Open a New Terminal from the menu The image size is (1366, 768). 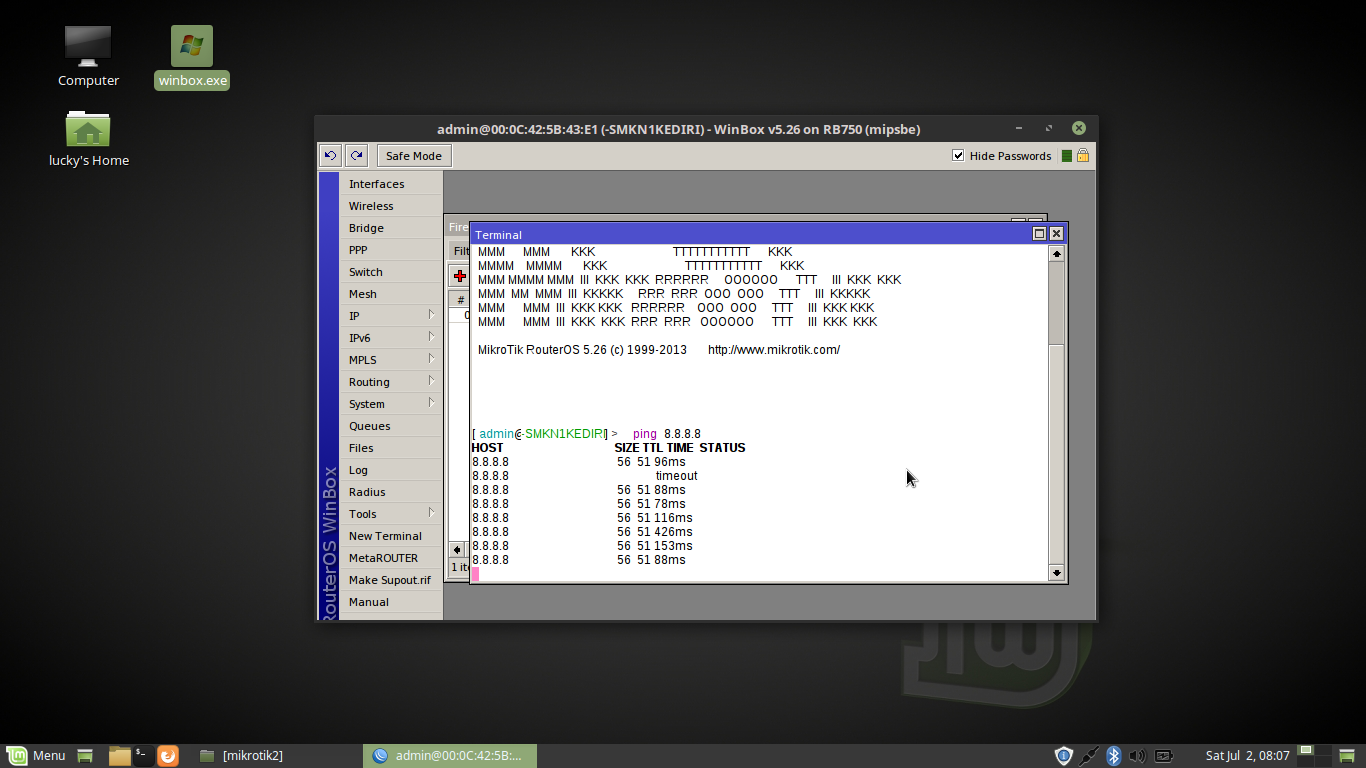pos(391,536)
